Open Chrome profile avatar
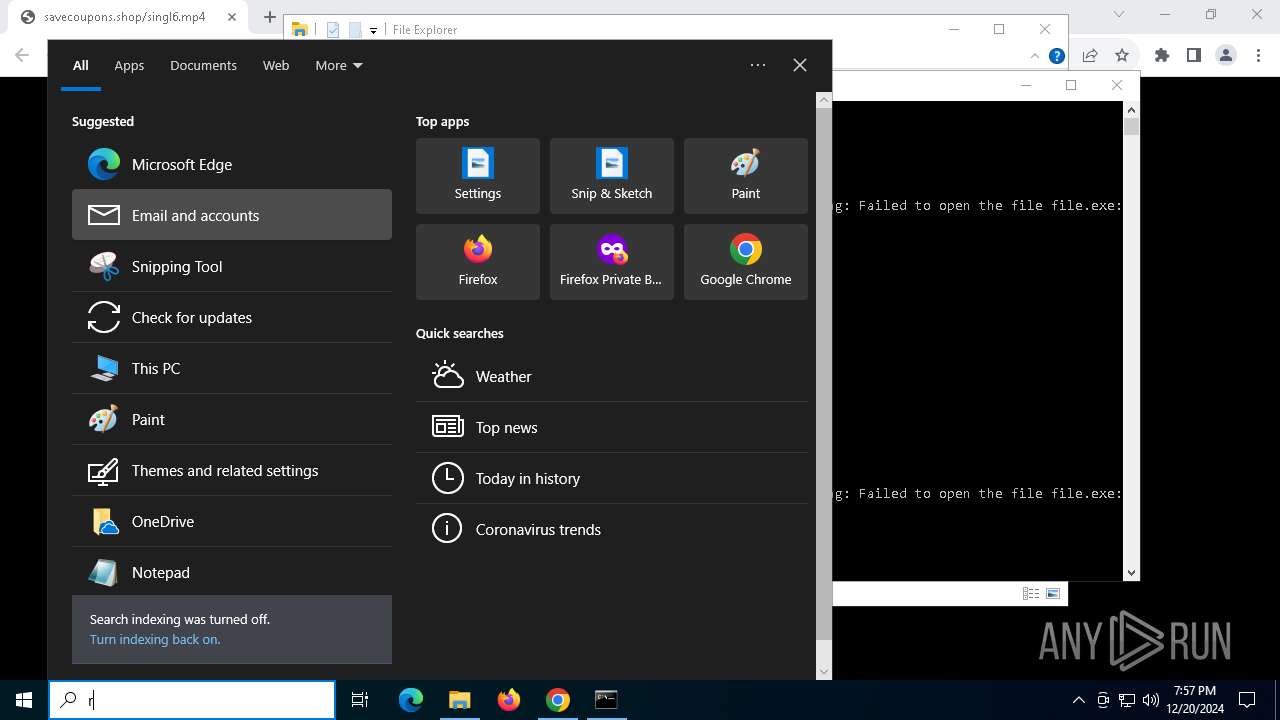The width and height of the screenshot is (1280, 720). tap(1226, 56)
